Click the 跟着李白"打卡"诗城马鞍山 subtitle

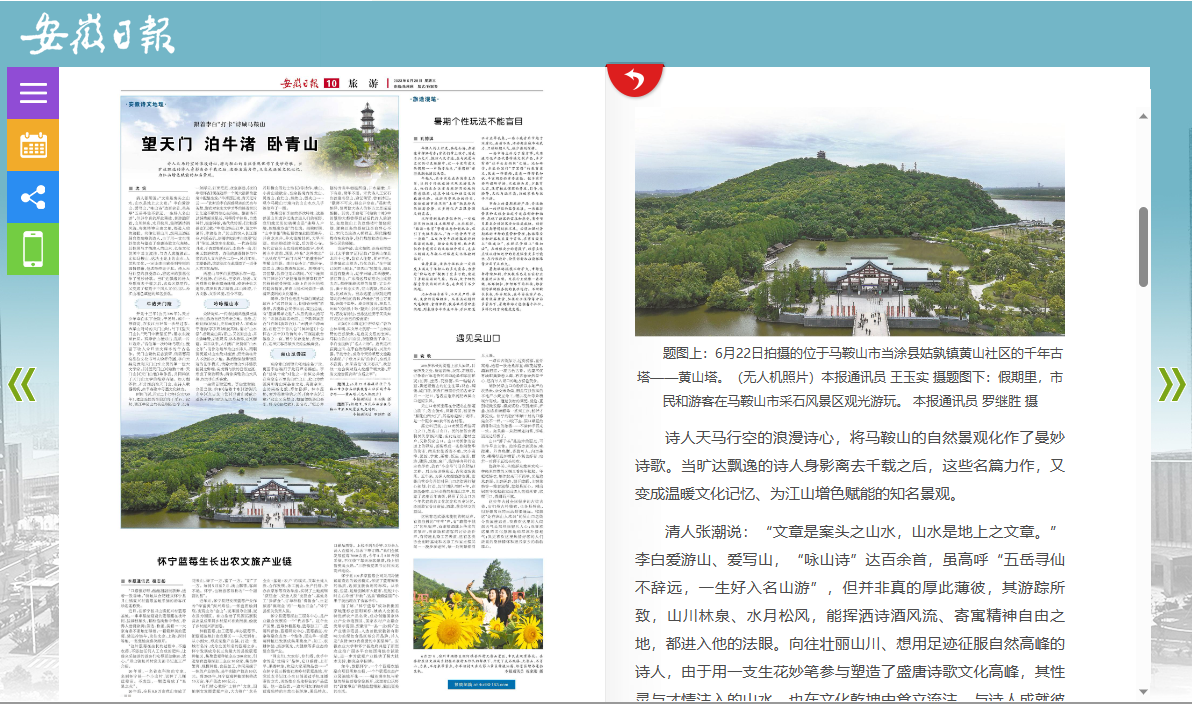[230, 123]
